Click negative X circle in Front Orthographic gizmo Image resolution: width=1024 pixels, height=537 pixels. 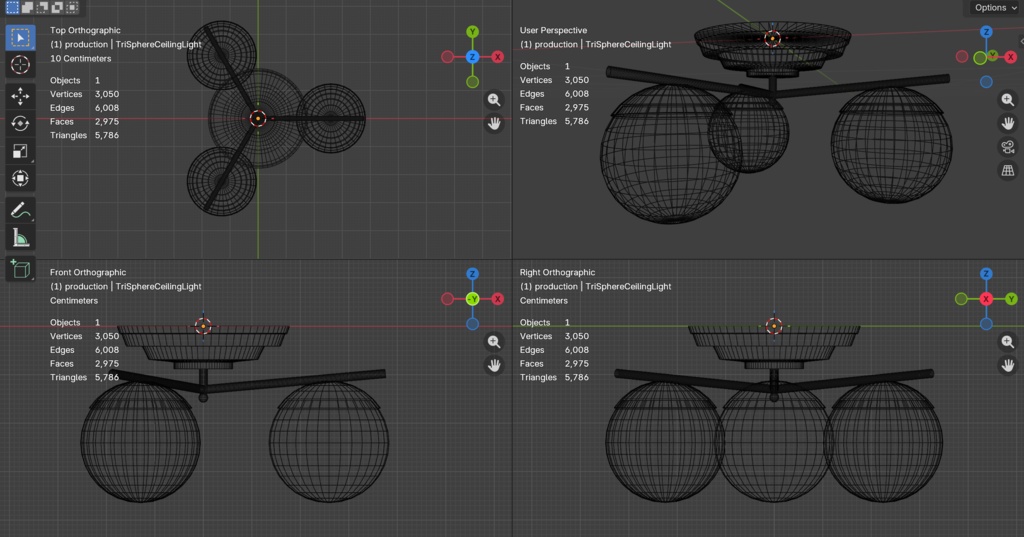[447, 299]
